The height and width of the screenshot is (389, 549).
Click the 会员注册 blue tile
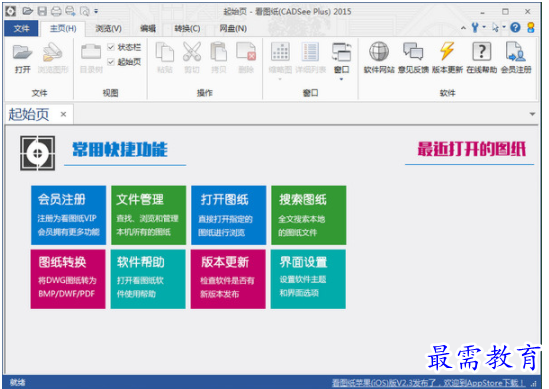(x=68, y=215)
